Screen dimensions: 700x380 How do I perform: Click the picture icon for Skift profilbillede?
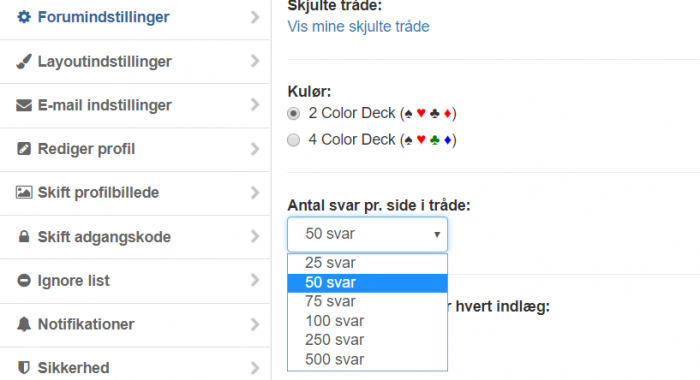[24, 192]
